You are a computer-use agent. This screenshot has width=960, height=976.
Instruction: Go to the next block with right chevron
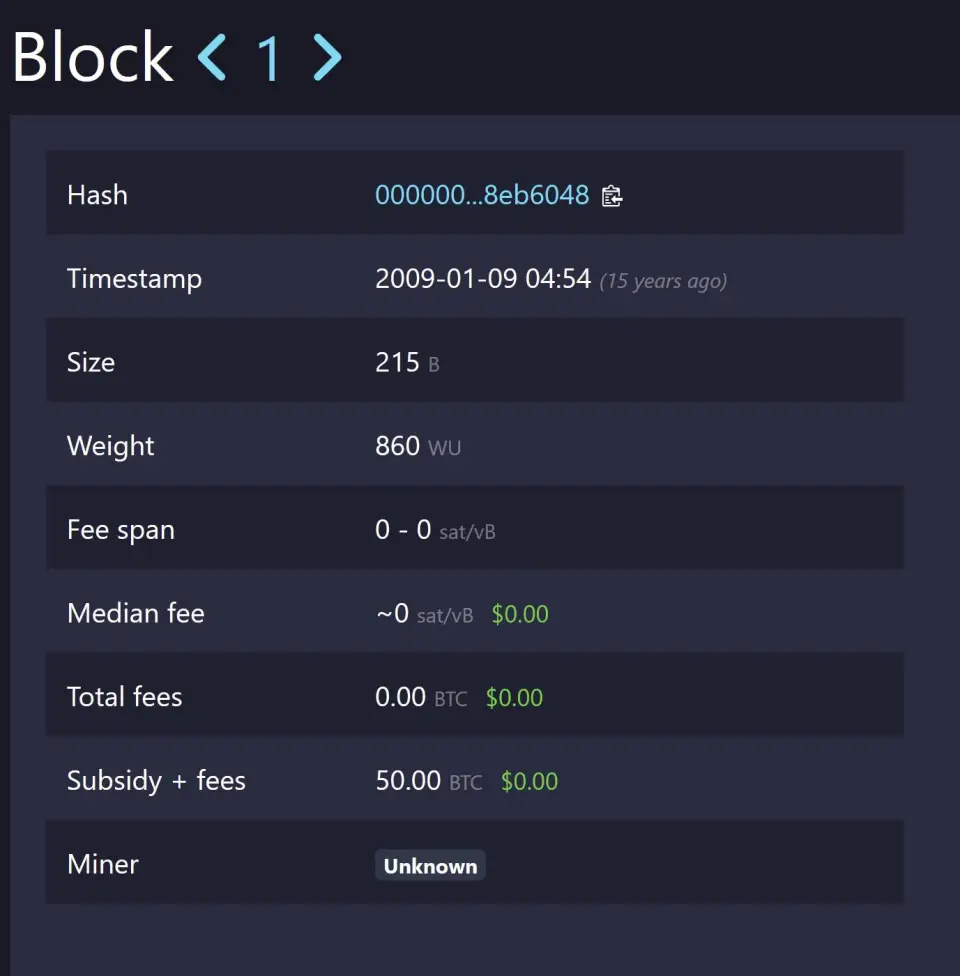[327, 57]
